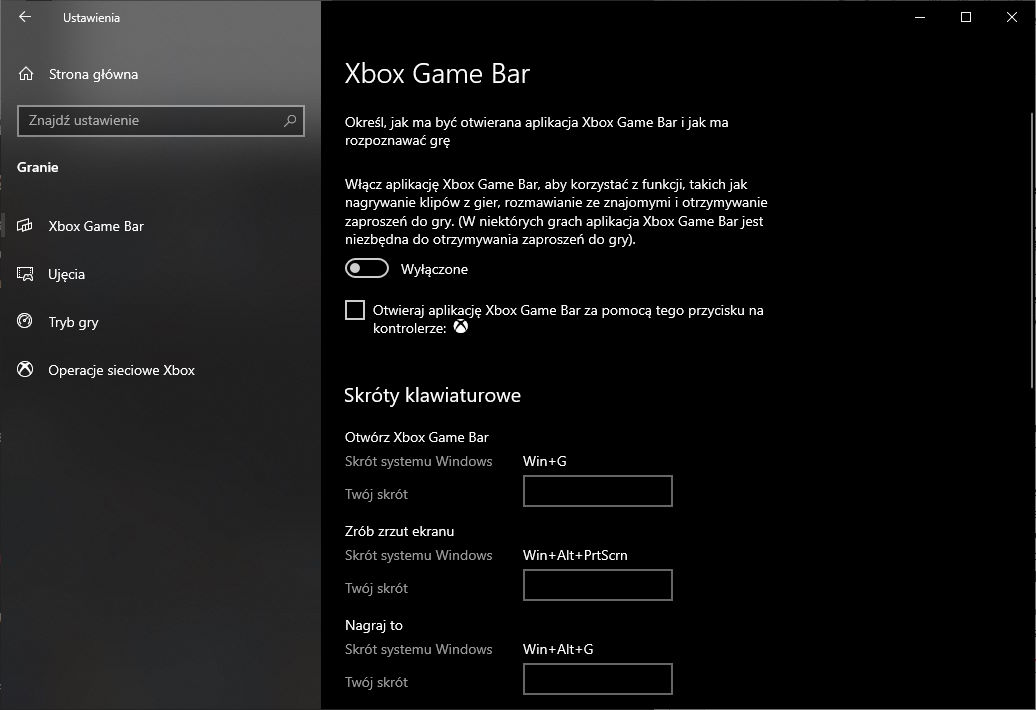The width and height of the screenshot is (1036, 710).
Task: Check the open-with-controller-button checkbox
Action: pyautogui.click(x=355, y=310)
